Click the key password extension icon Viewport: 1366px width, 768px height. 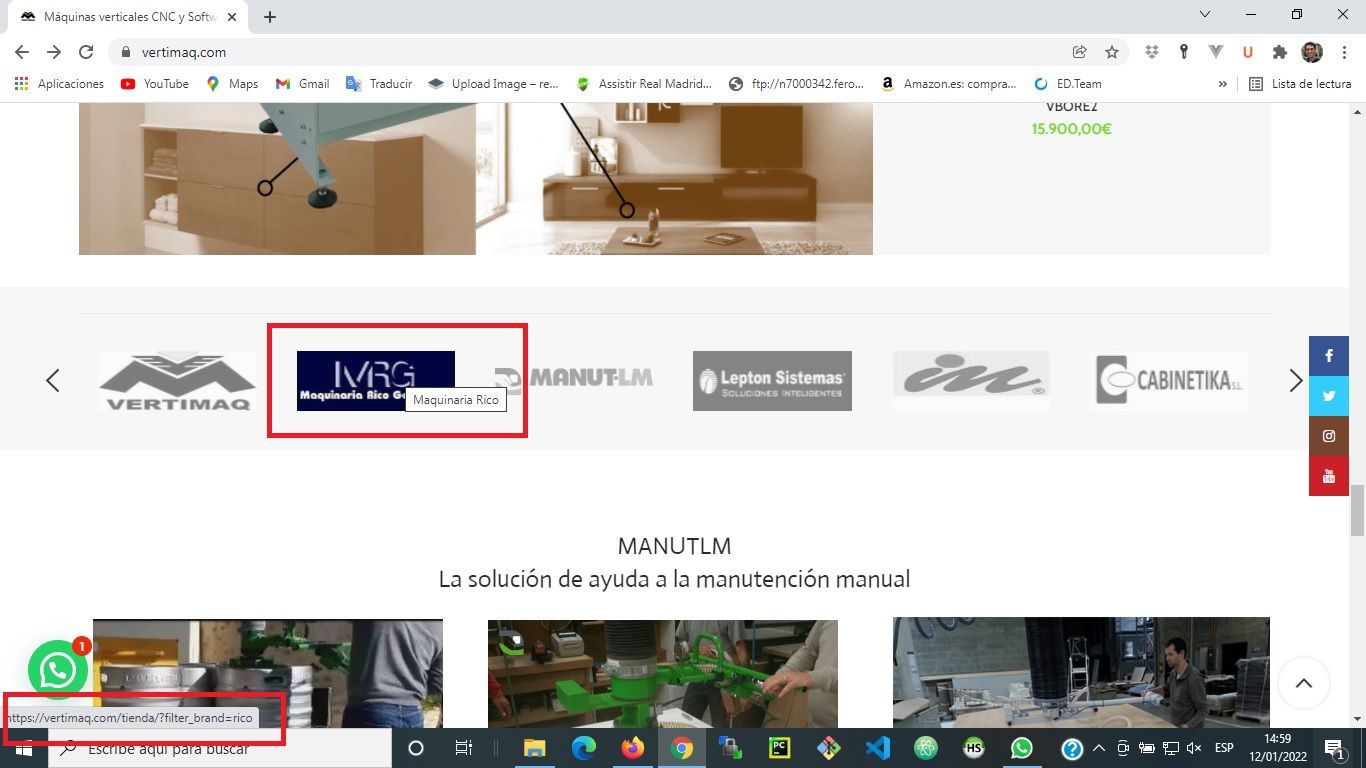click(1184, 52)
